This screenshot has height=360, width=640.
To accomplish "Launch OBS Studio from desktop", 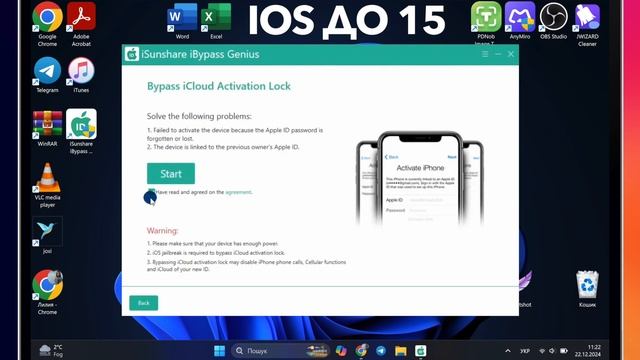I will (x=553, y=21).
